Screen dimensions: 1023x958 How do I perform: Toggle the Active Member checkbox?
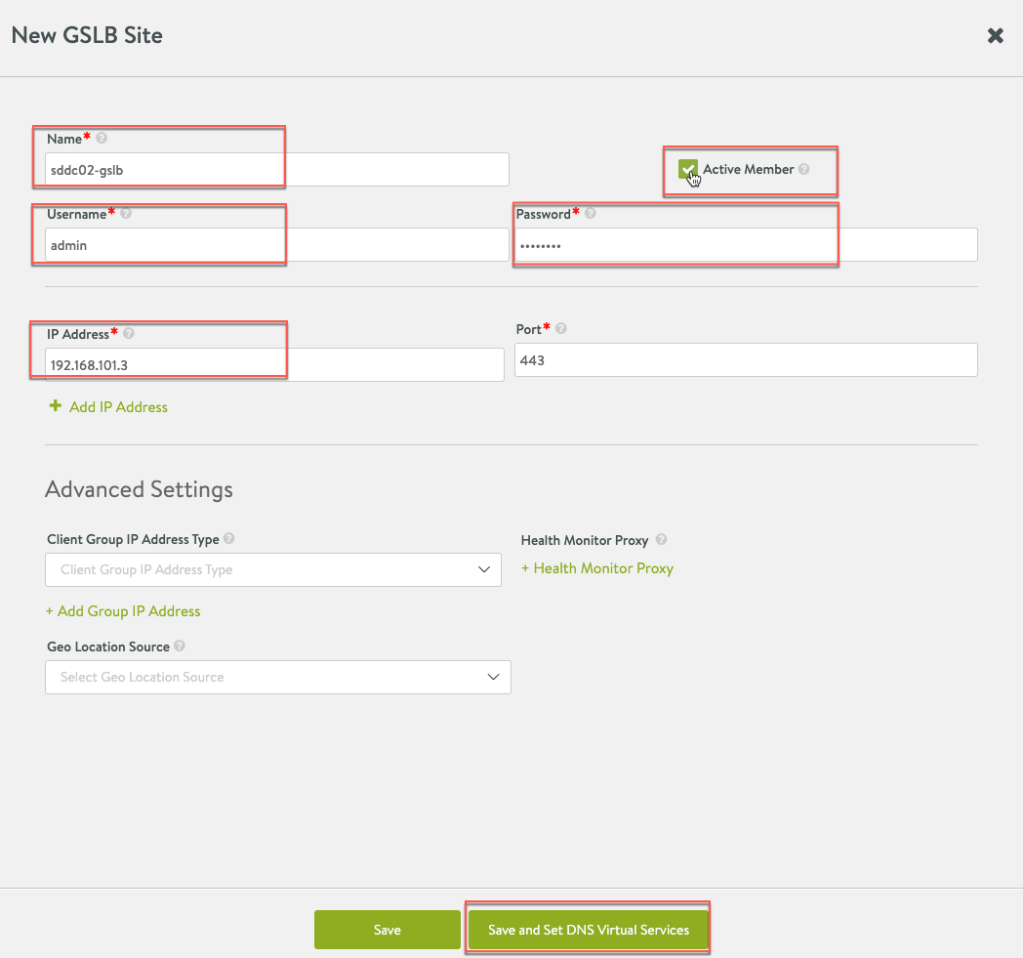(687, 169)
